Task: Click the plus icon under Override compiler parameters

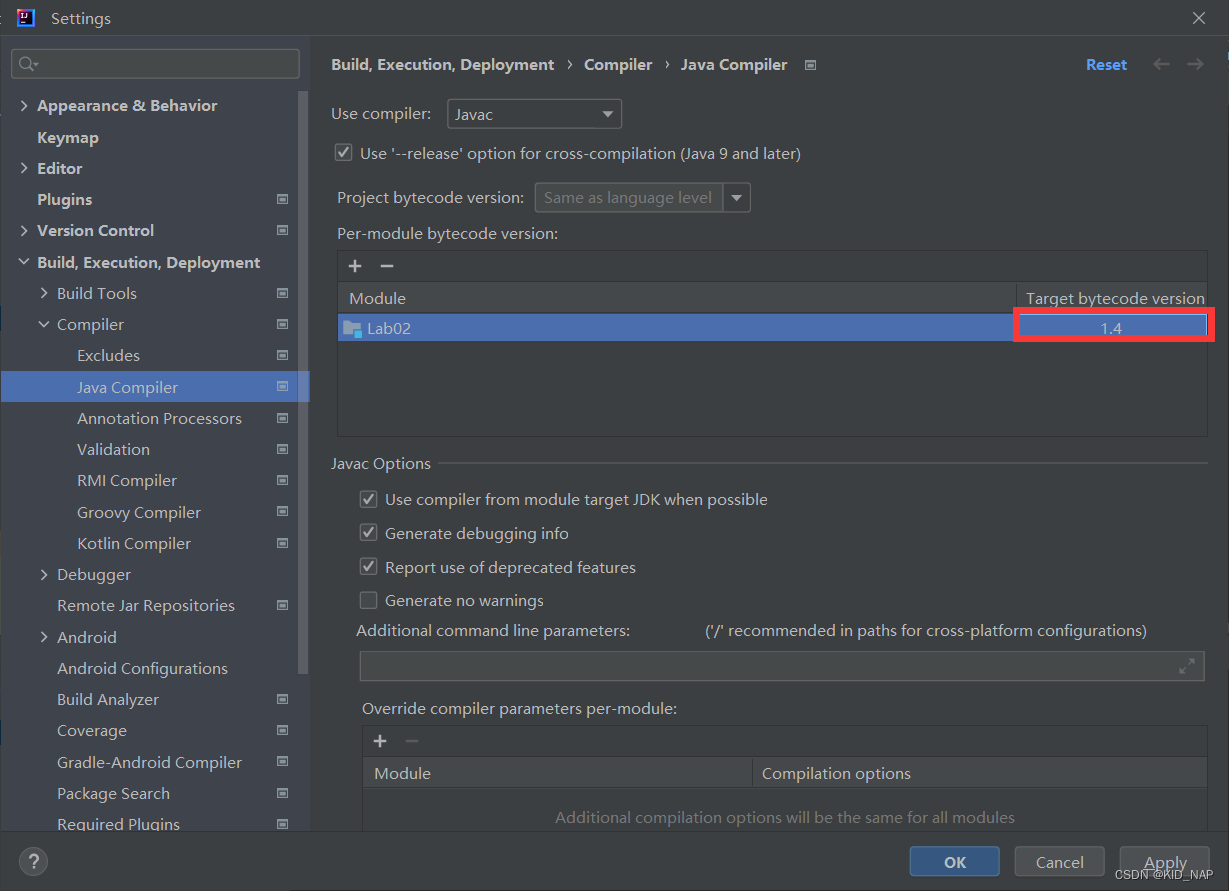Action: pyautogui.click(x=380, y=741)
